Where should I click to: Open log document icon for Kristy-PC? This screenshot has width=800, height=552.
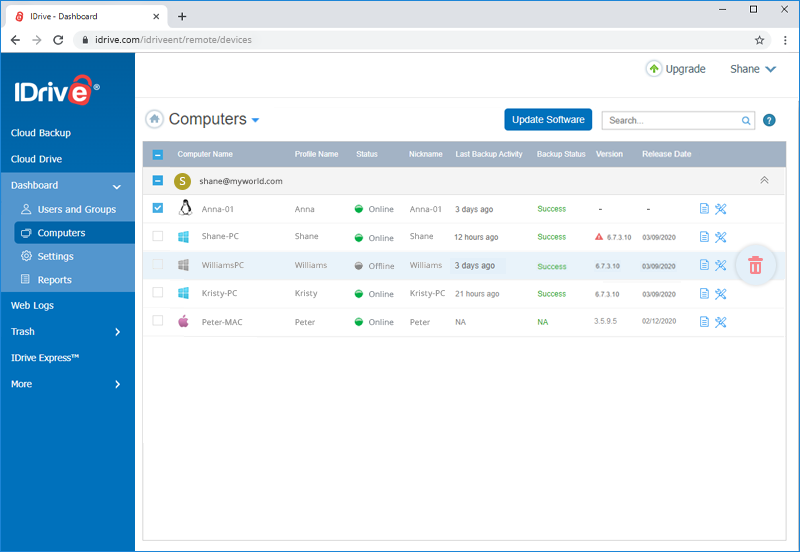[x=704, y=294]
